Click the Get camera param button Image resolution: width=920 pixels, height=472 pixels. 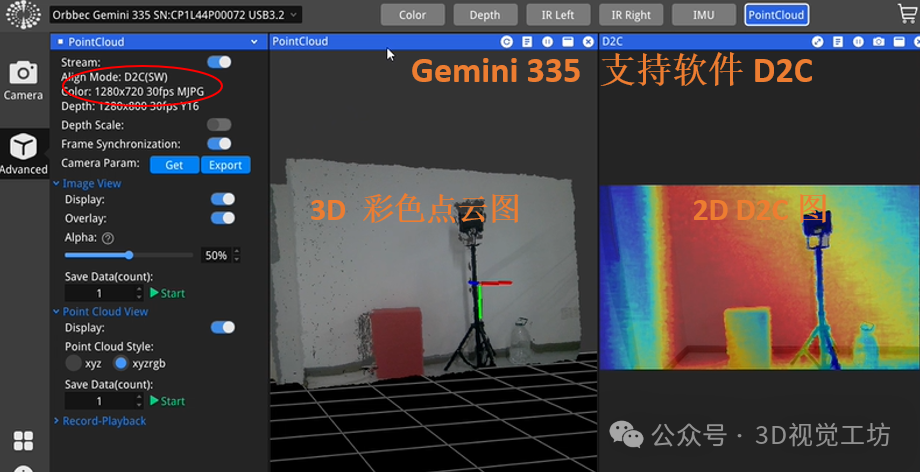174,165
